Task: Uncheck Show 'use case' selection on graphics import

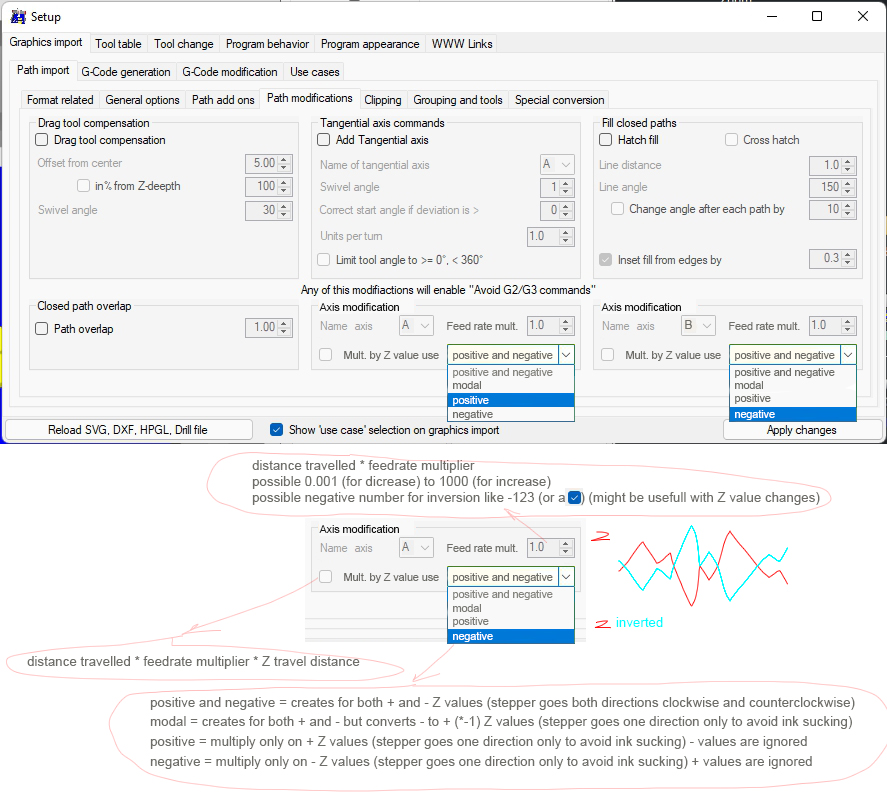Action: [x=277, y=430]
